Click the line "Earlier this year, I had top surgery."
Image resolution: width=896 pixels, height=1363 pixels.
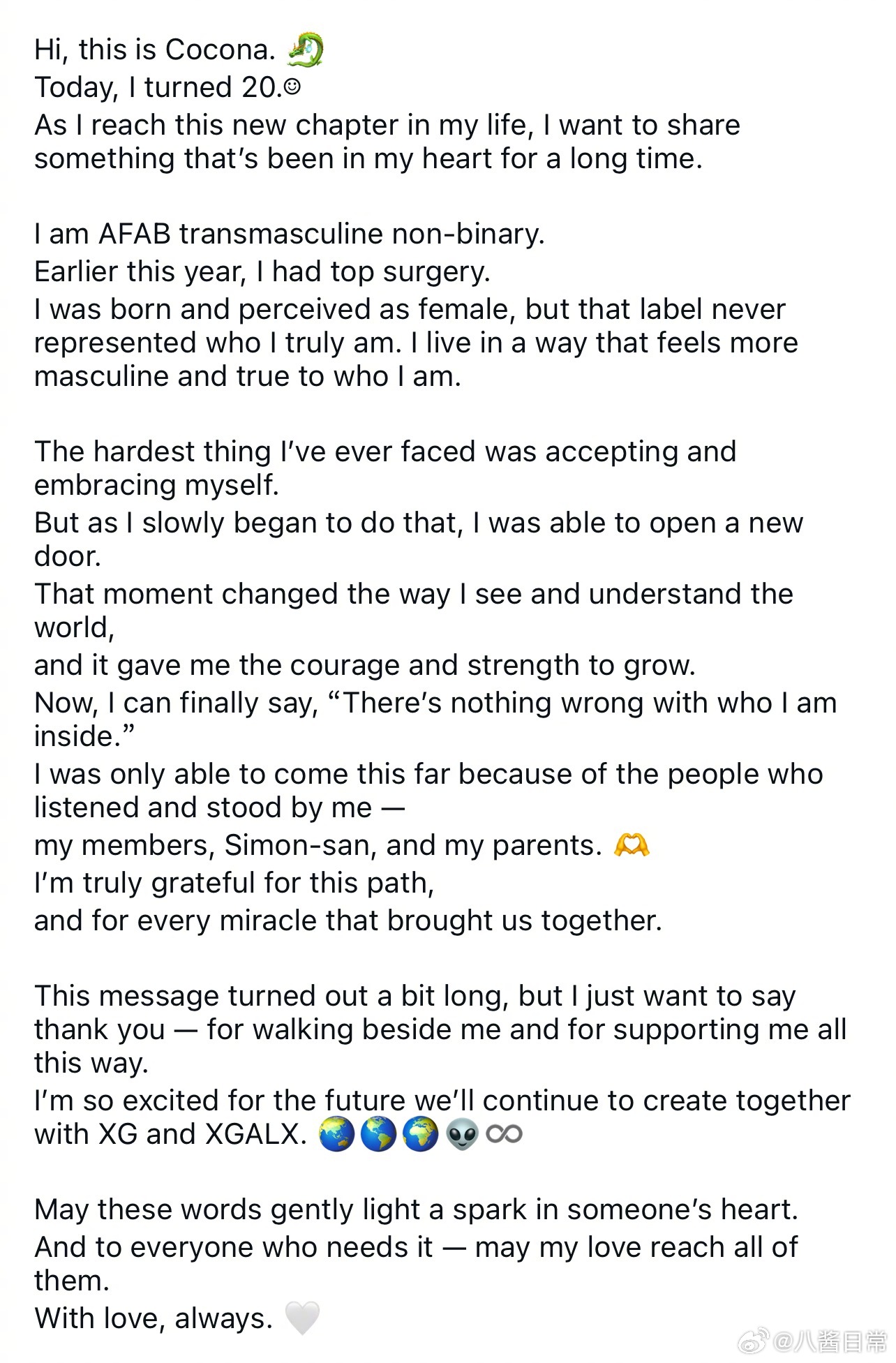[x=262, y=271]
